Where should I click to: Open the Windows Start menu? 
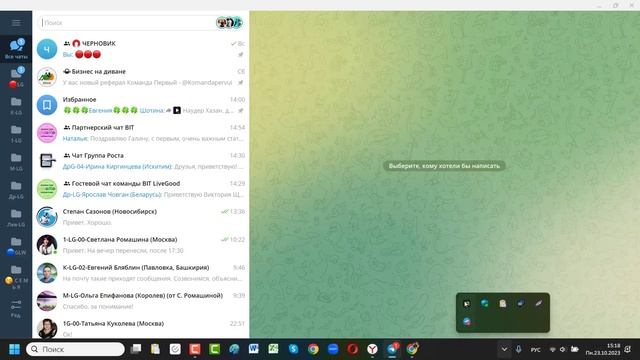click(x=14, y=349)
